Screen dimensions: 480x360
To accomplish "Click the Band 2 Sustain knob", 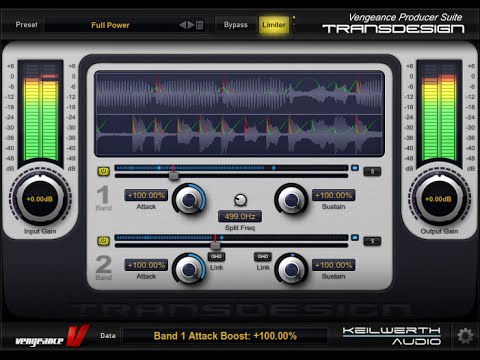I will click(291, 269).
